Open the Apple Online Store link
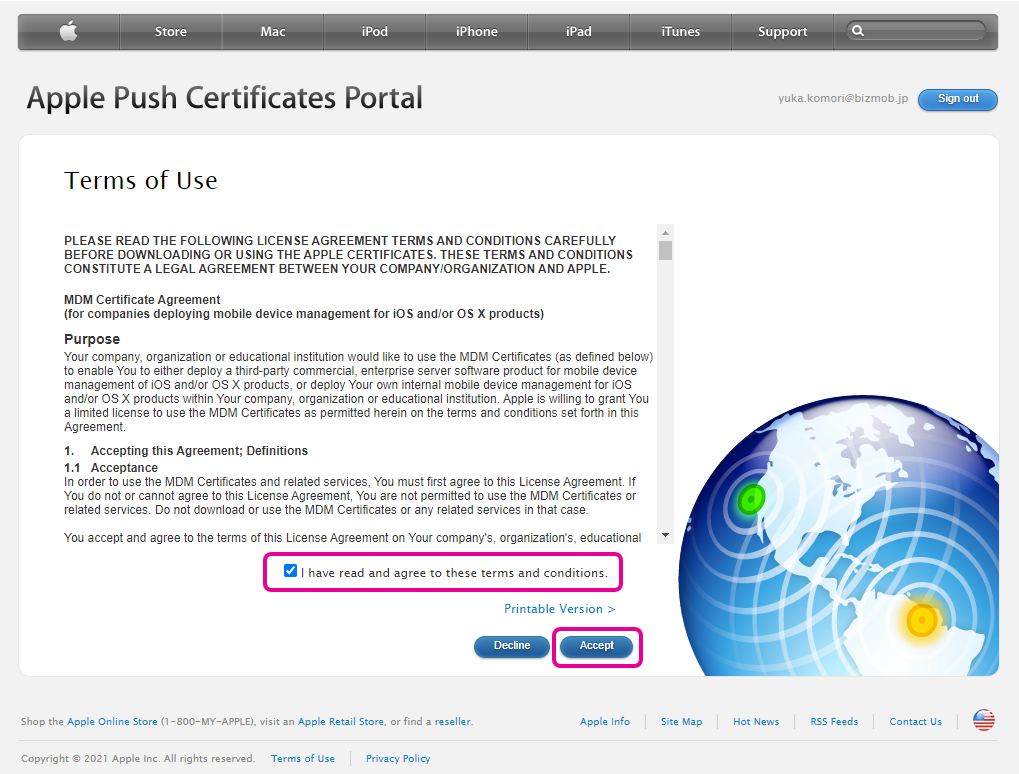Screen dimensions: 1019x774 pyautogui.click(x=112, y=721)
